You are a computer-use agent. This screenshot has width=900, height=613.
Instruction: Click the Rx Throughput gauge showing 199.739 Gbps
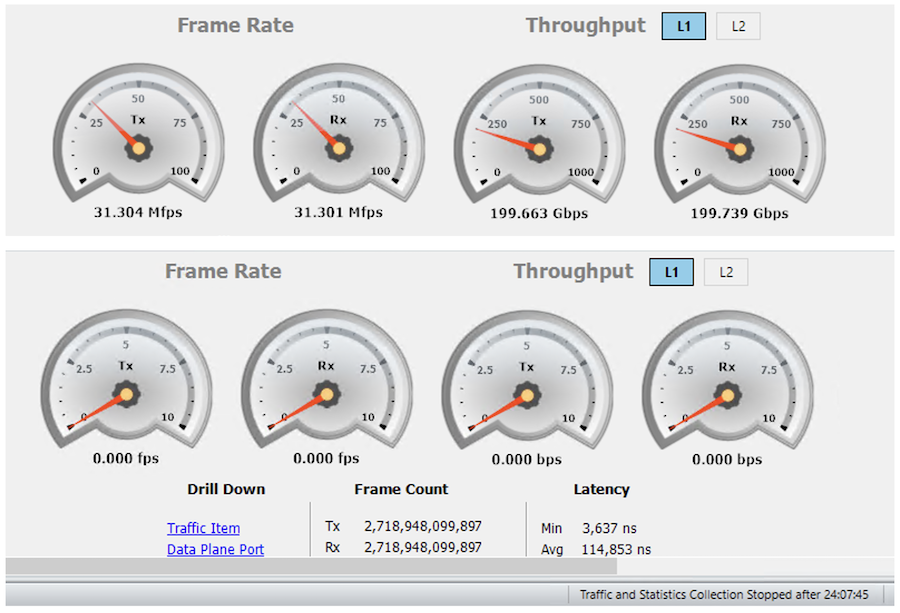(739, 140)
